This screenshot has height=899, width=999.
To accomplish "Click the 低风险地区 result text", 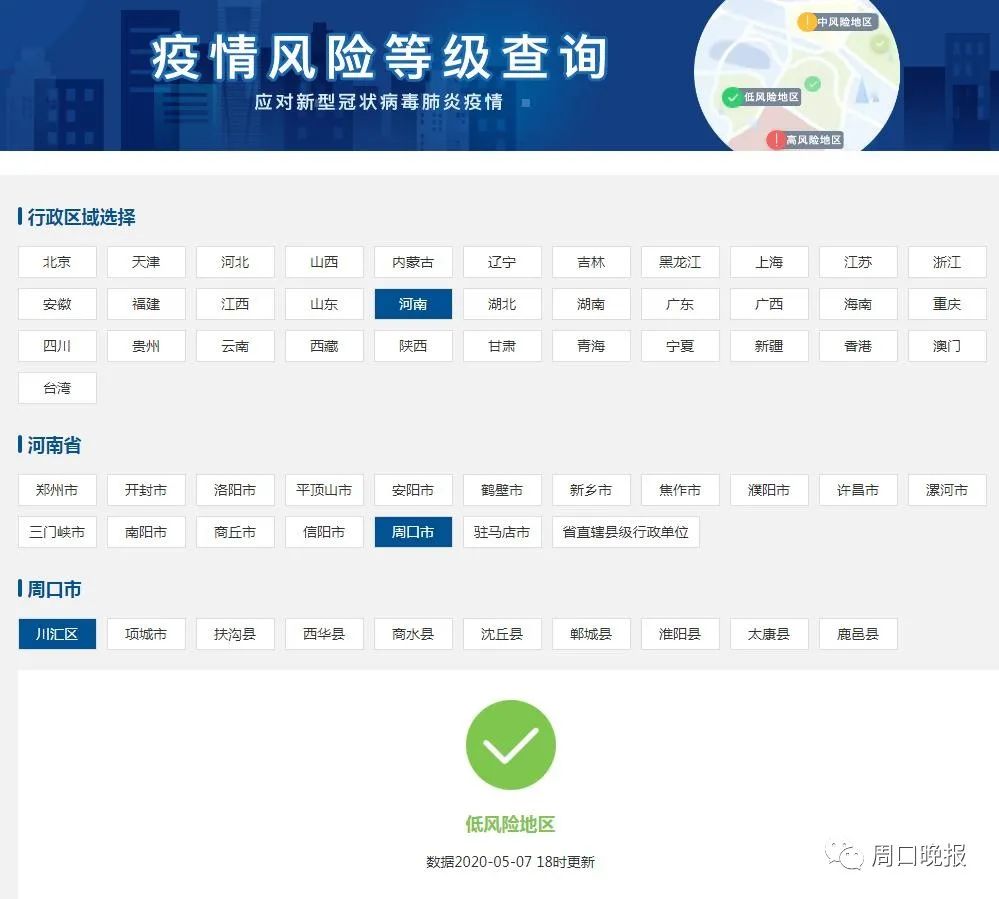I will point(510,824).
